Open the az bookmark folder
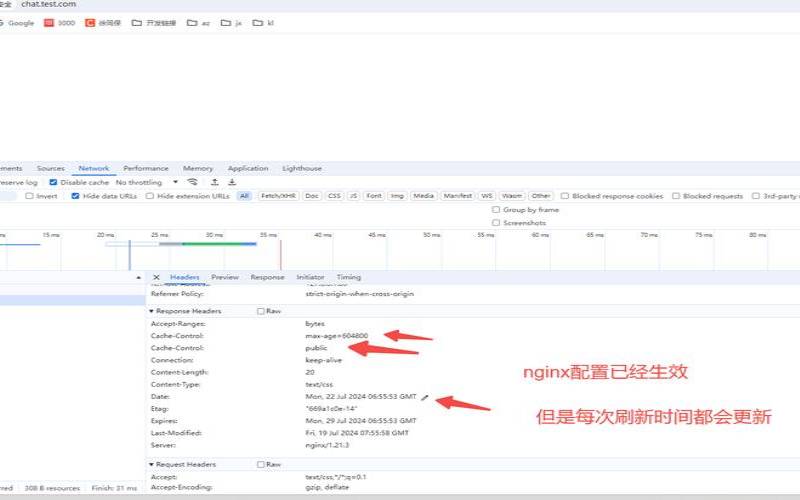 point(199,22)
